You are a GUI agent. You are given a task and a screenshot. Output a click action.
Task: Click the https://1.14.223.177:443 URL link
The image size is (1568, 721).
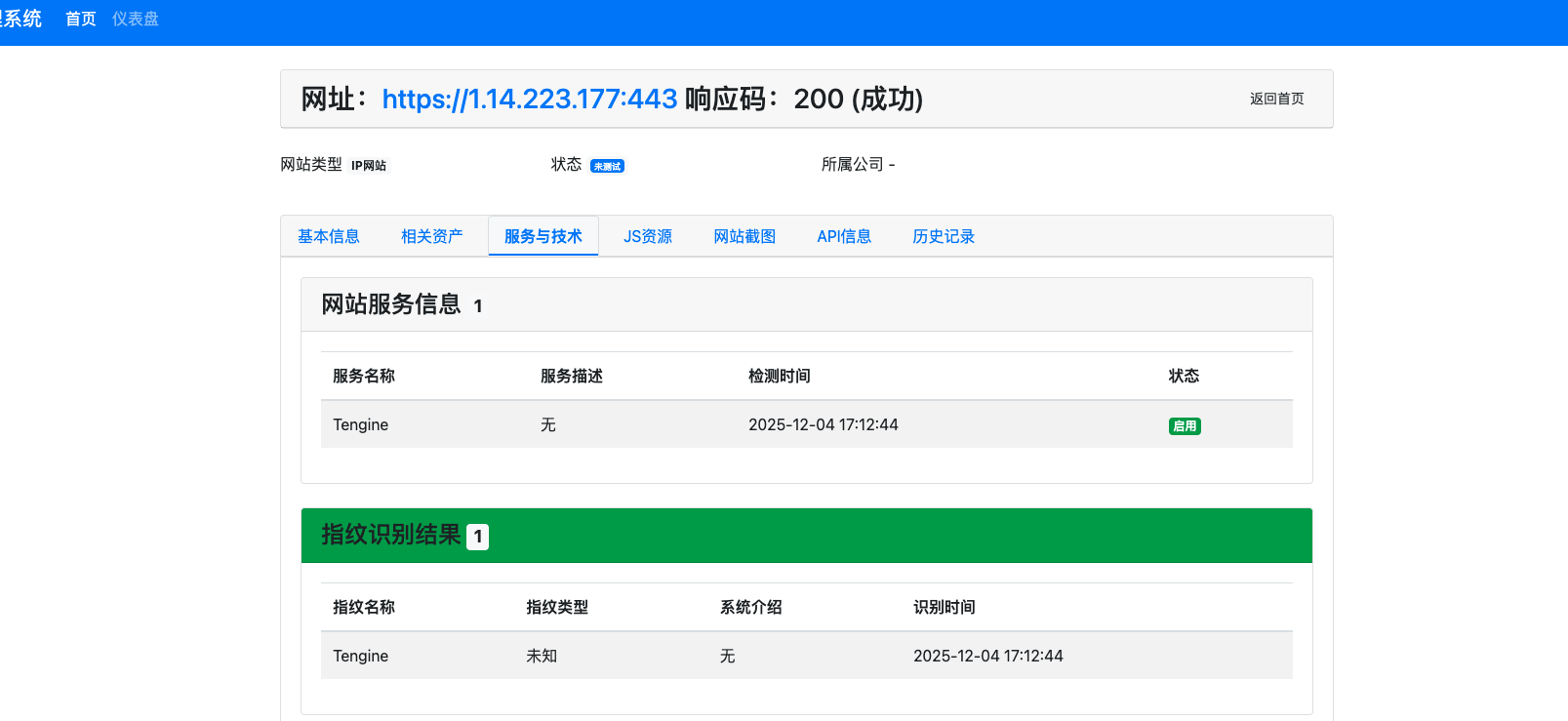click(529, 99)
